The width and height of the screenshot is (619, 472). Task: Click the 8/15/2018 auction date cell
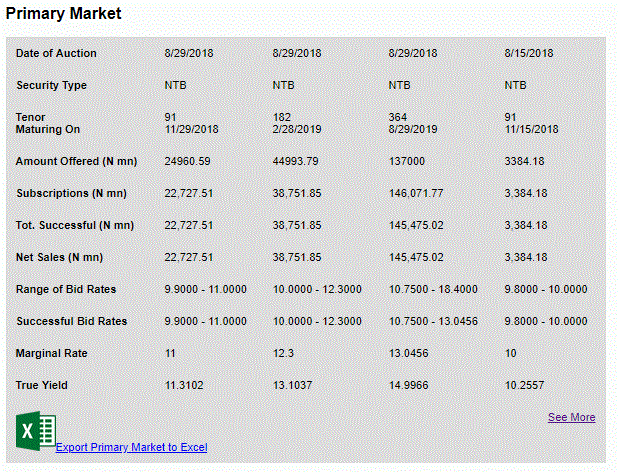pos(529,53)
